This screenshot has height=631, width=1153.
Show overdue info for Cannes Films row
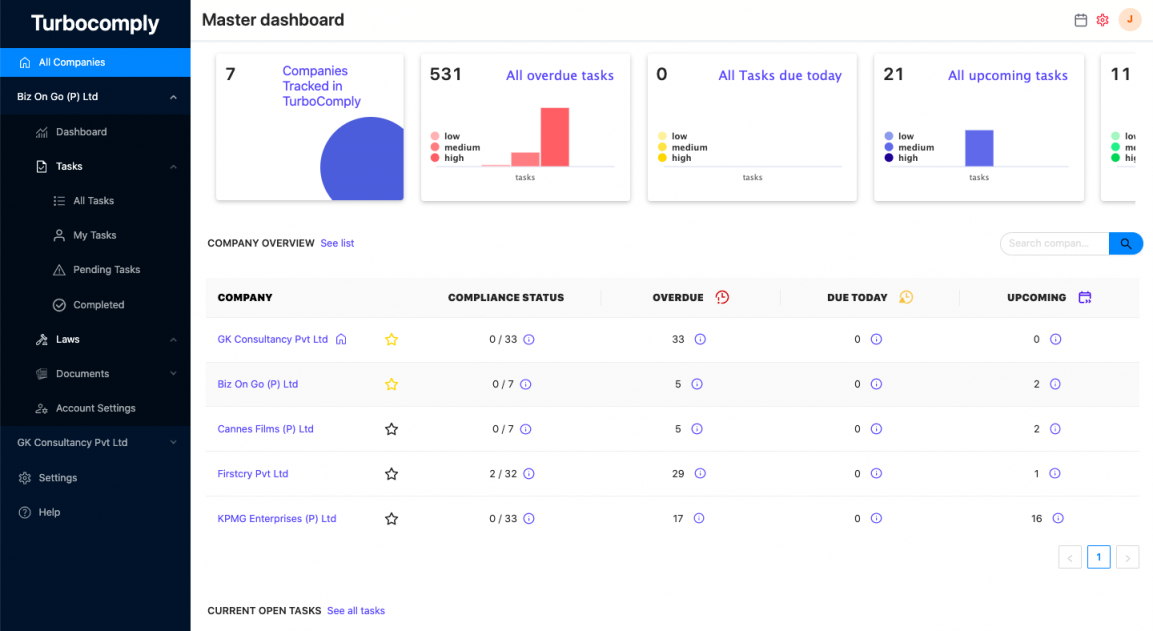coord(697,429)
